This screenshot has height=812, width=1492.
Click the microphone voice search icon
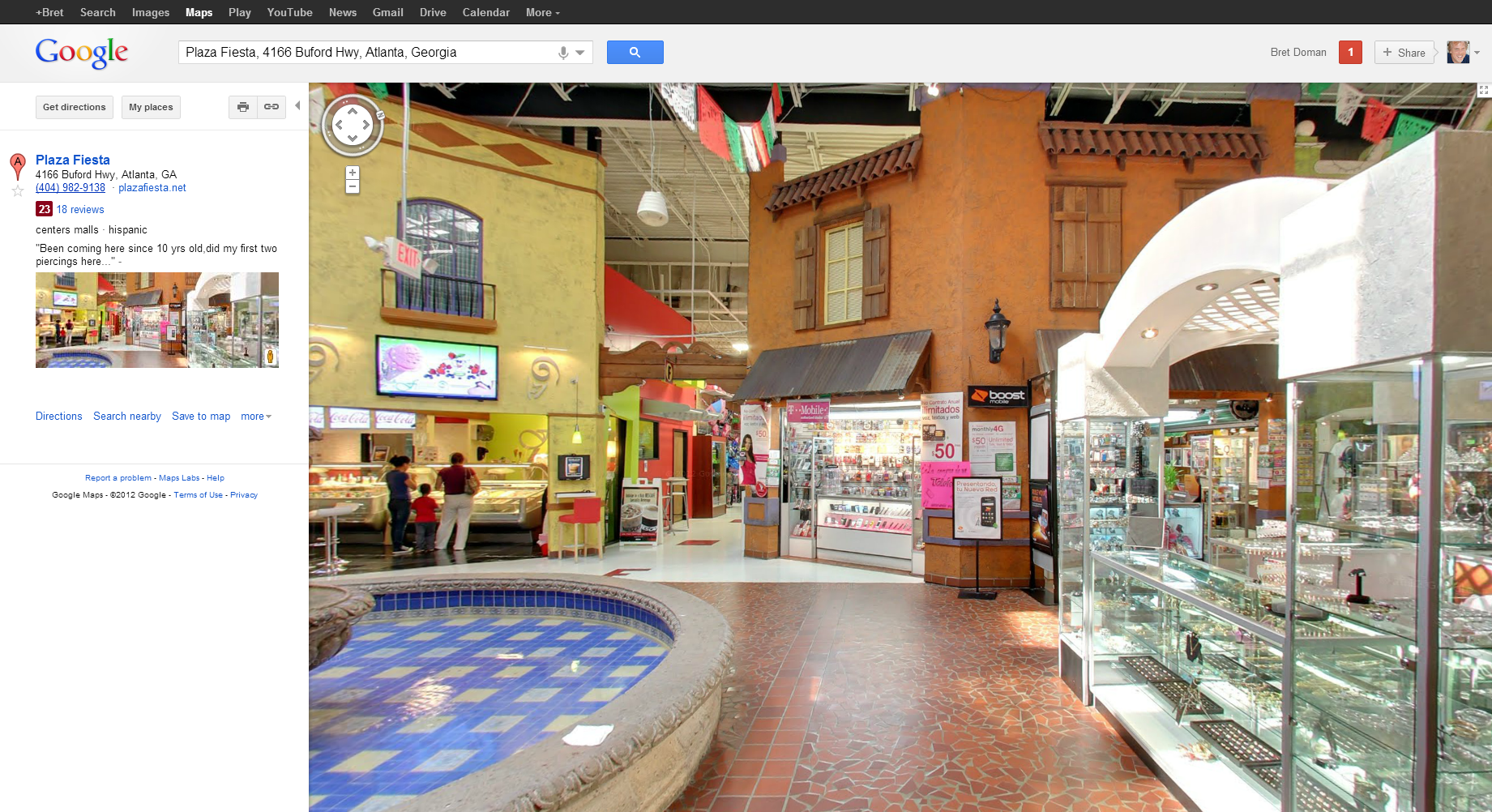(563, 53)
